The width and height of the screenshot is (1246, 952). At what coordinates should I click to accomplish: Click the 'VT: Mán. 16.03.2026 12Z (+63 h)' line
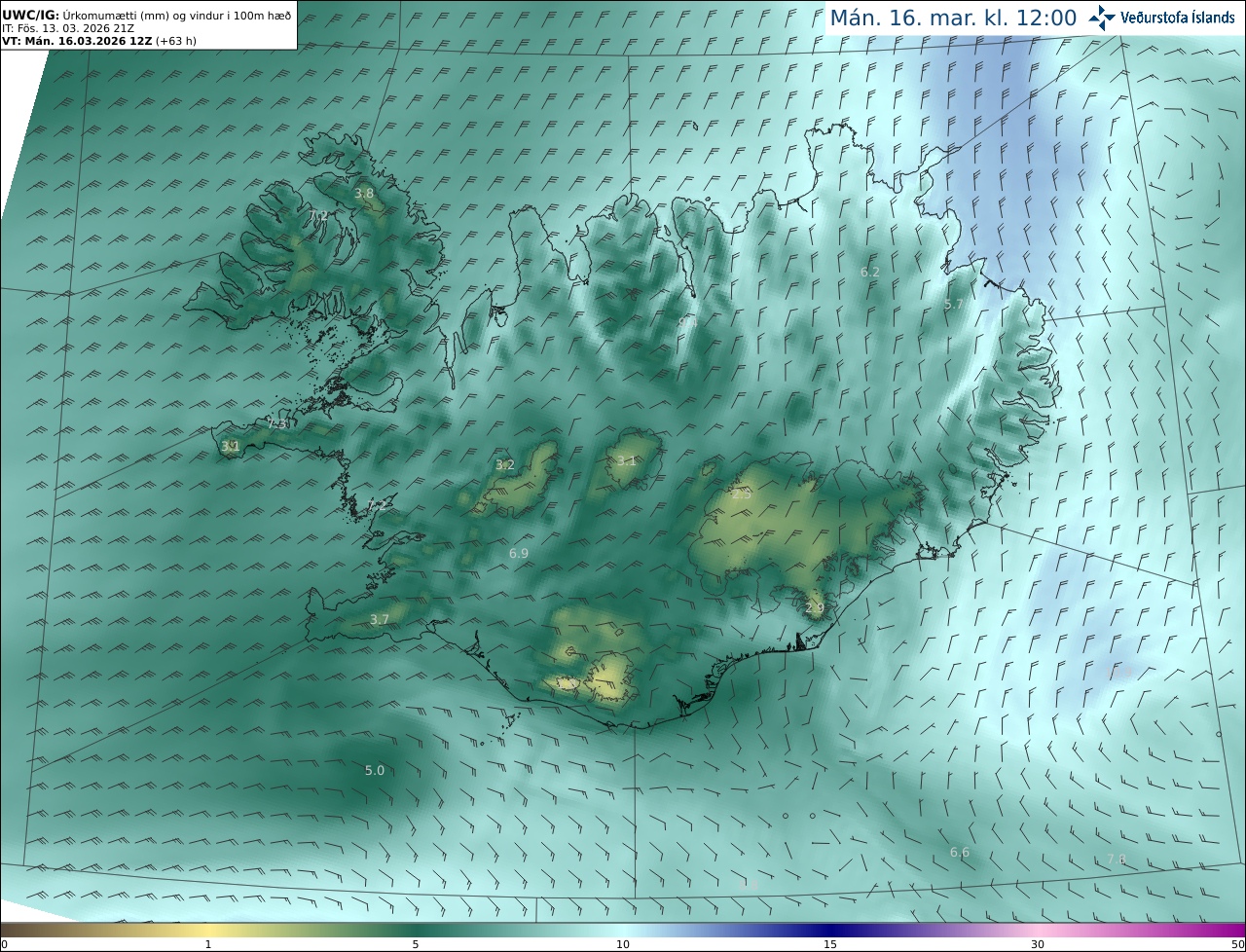click(x=97, y=41)
